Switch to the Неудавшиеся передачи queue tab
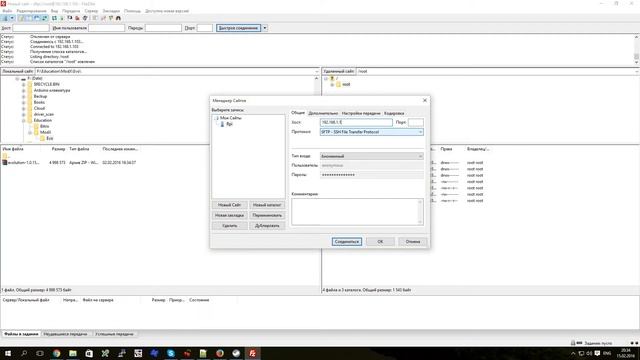 pos(65,334)
